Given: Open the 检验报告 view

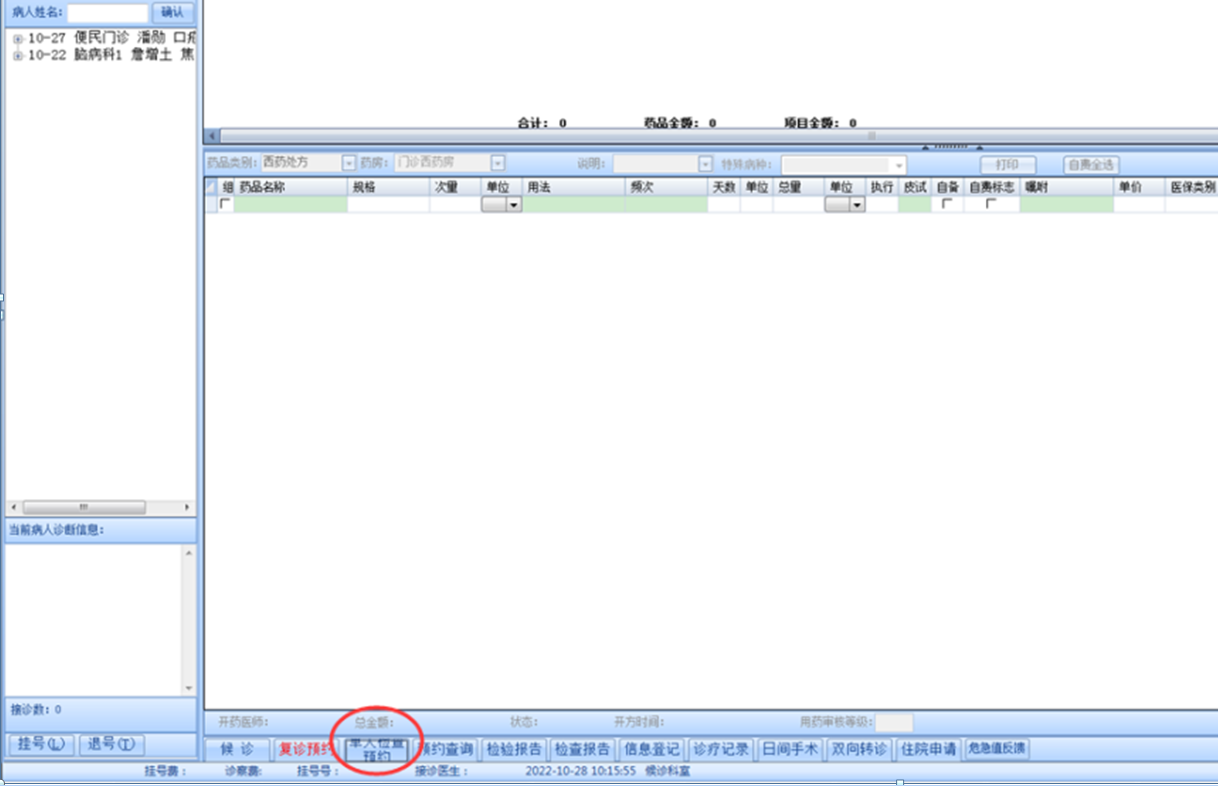Looking at the screenshot, I should [x=514, y=749].
